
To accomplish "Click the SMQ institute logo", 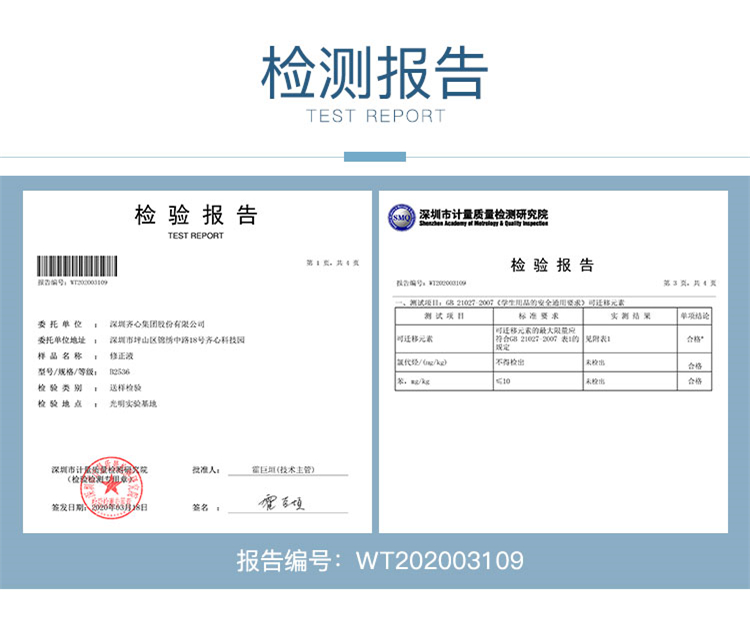I will (x=402, y=217).
